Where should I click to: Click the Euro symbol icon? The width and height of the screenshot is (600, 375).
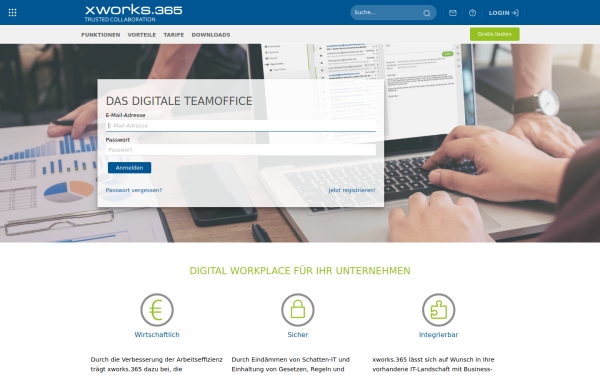pos(157,310)
